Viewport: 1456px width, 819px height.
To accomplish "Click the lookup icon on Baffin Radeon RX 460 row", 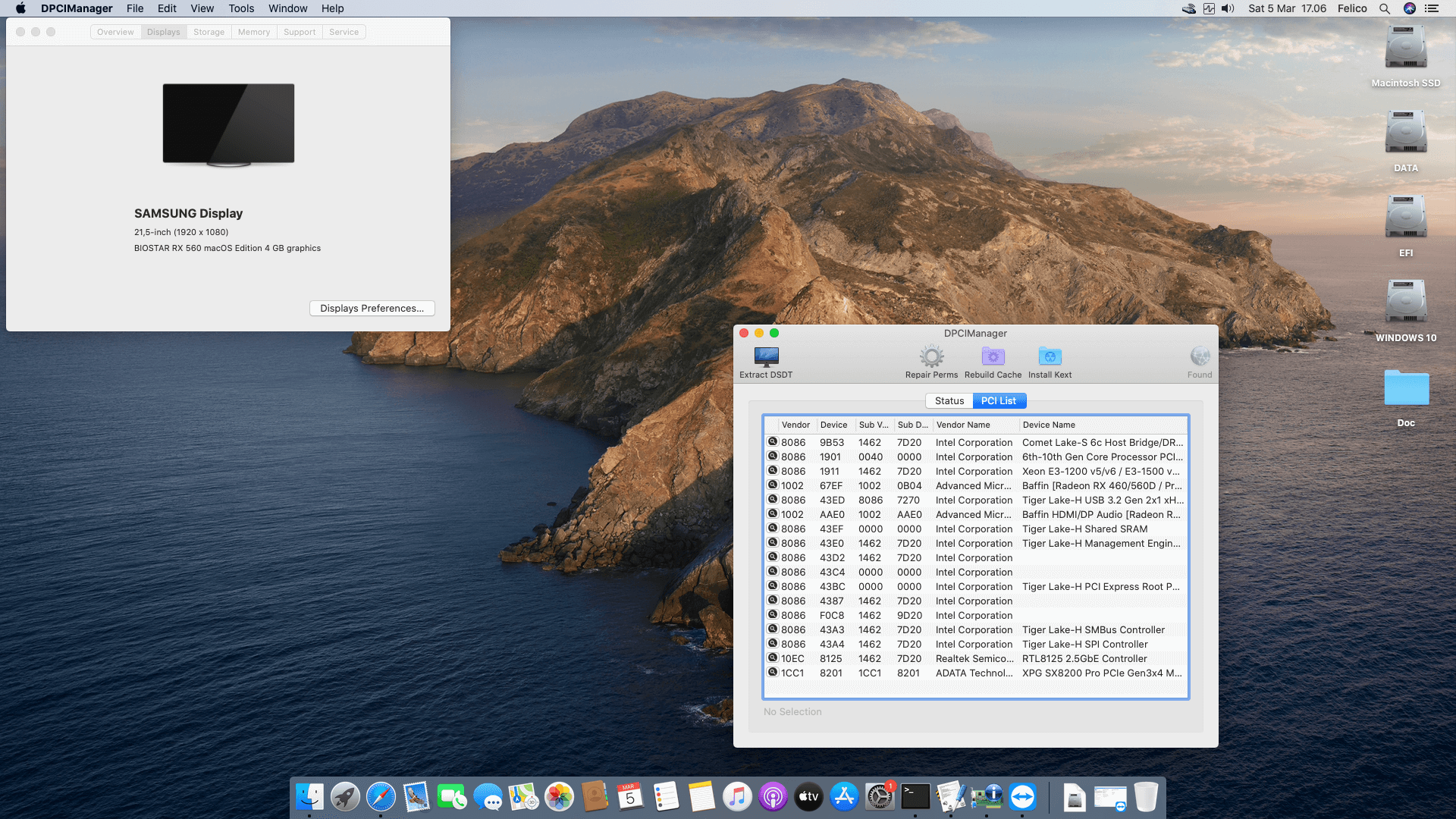I will click(773, 485).
